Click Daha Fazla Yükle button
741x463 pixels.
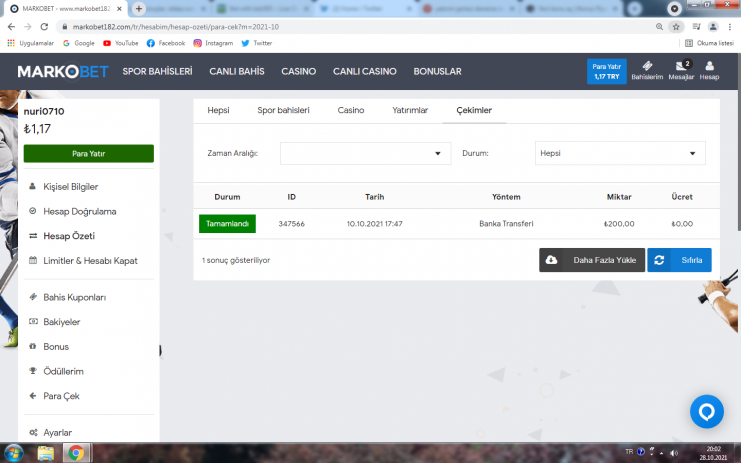pos(592,260)
